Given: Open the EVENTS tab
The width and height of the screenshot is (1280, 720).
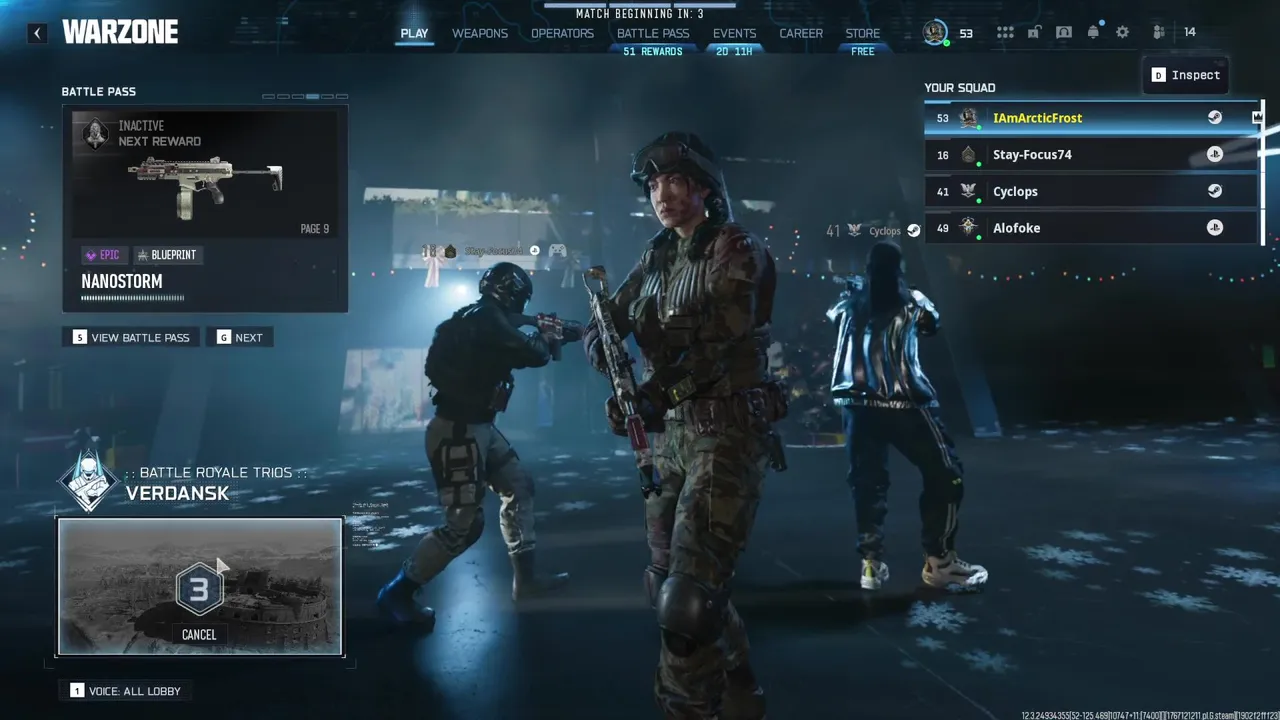Looking at the screenshot, I should click(734, 33).
